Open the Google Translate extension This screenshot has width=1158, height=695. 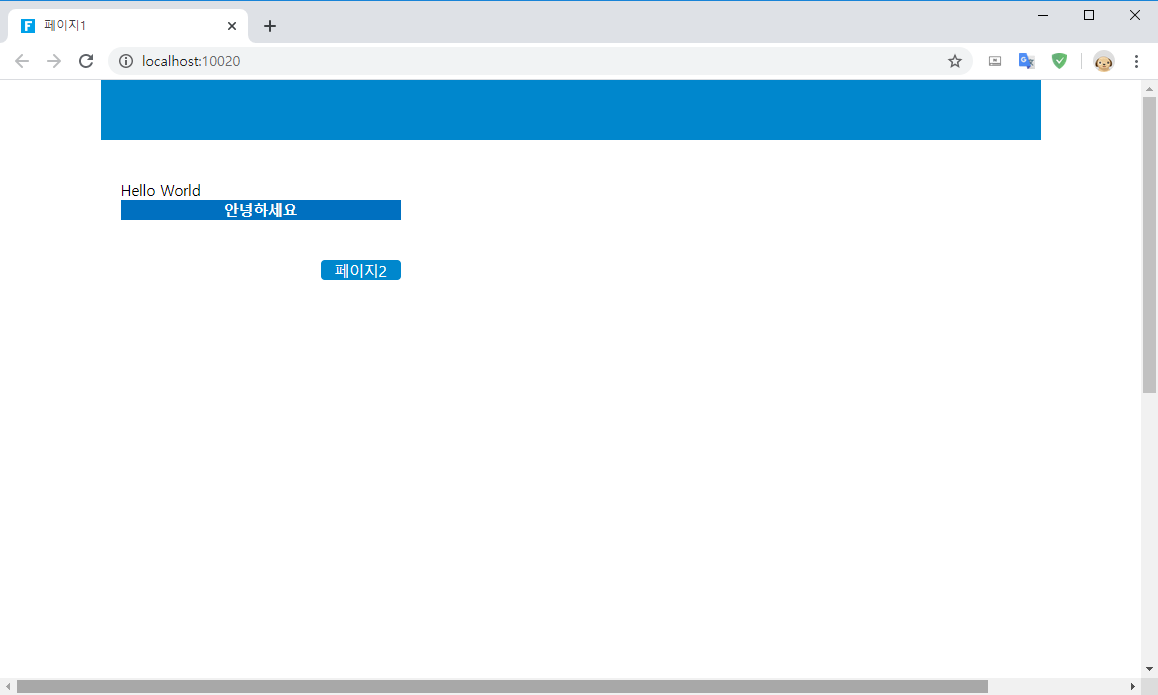point(1026,61)
